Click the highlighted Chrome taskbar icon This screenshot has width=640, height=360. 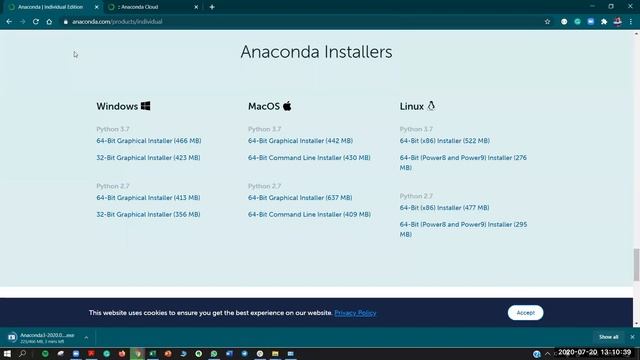(138, 353)
